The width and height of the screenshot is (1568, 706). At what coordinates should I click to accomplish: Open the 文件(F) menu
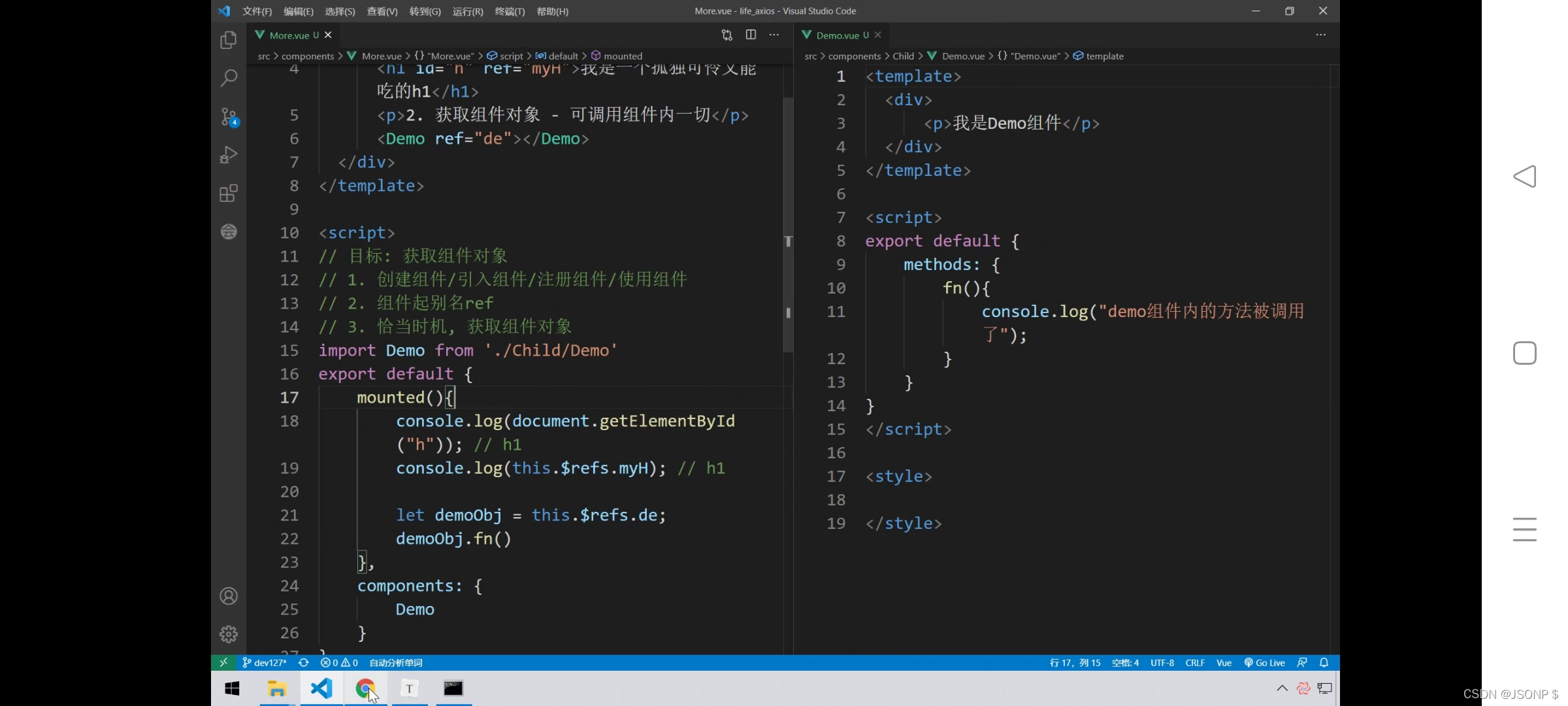coord(257,11)
